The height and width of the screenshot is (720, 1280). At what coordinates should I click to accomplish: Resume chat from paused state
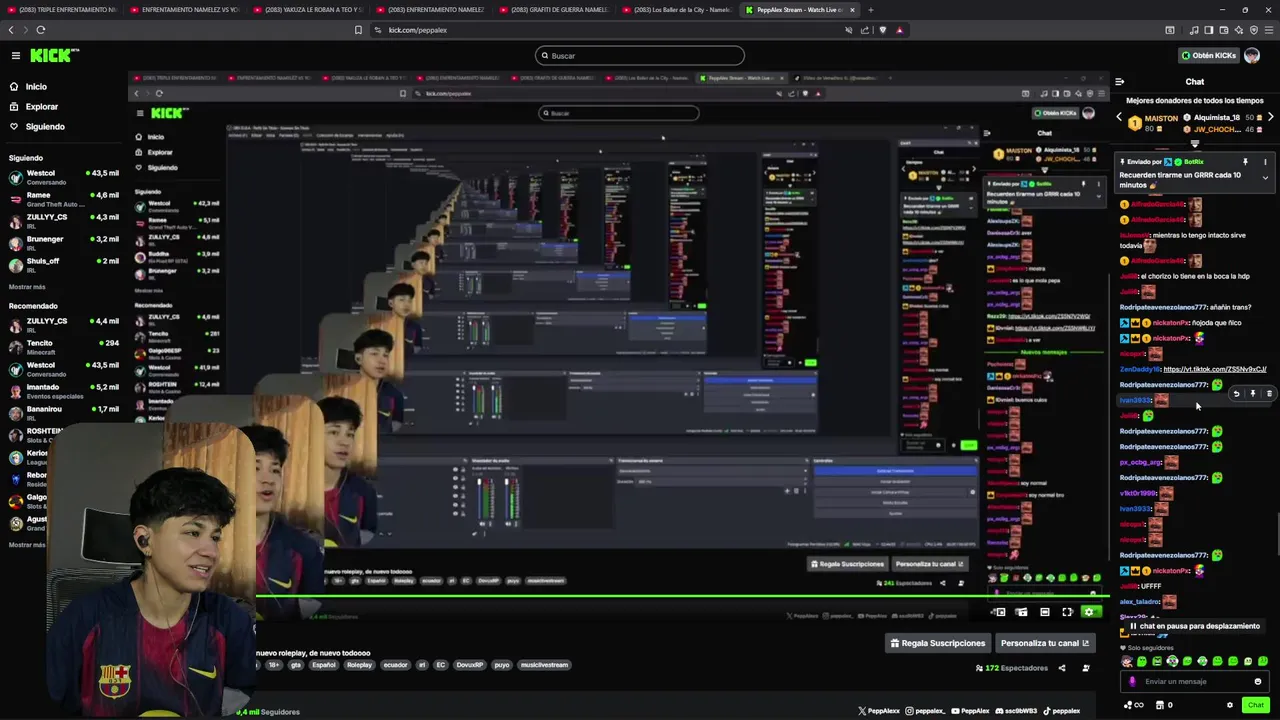click(1194, 626)
